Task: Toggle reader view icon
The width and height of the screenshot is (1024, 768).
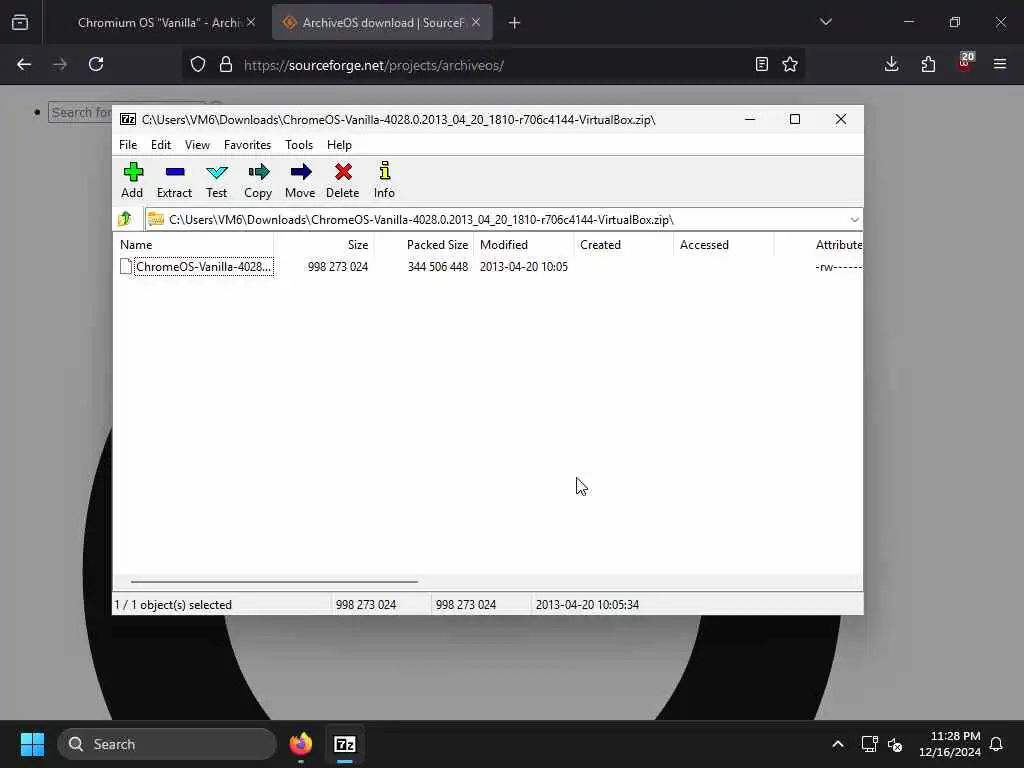Action: pyautogui.click(x=761, y=64)
